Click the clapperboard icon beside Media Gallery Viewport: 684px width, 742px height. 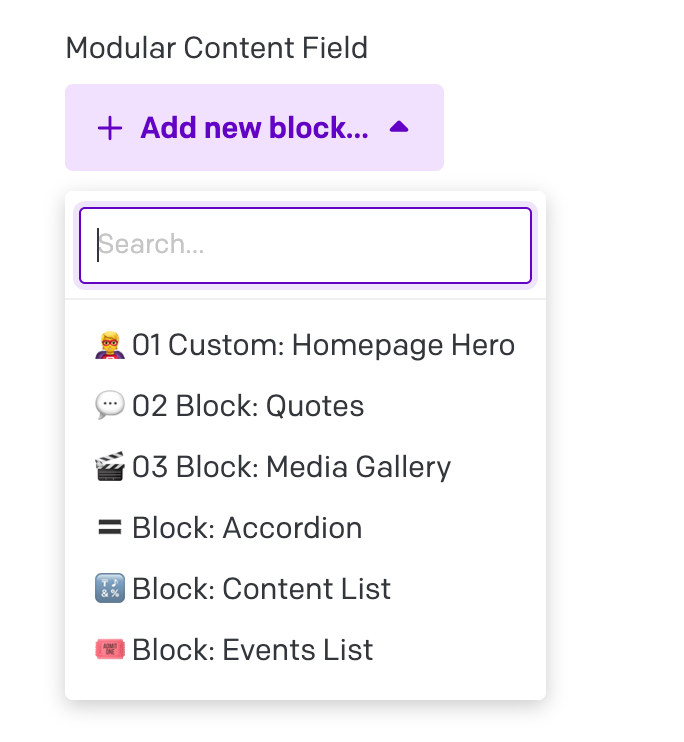click(x=109, y=467)
